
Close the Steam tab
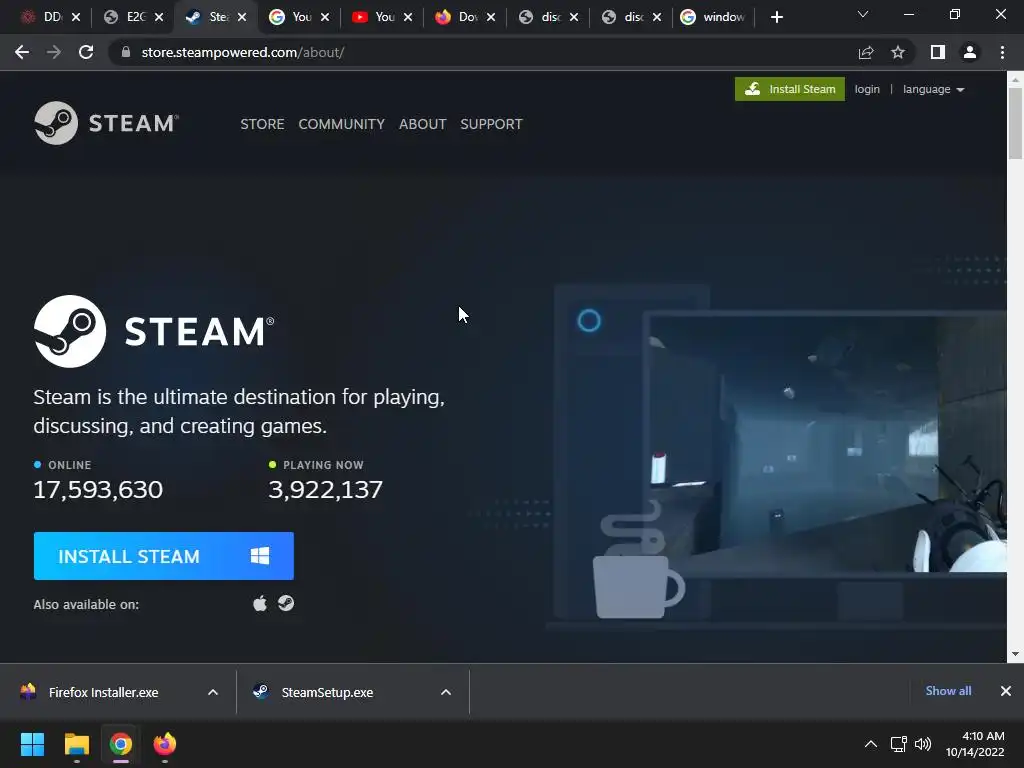click(x=242, y=17)
